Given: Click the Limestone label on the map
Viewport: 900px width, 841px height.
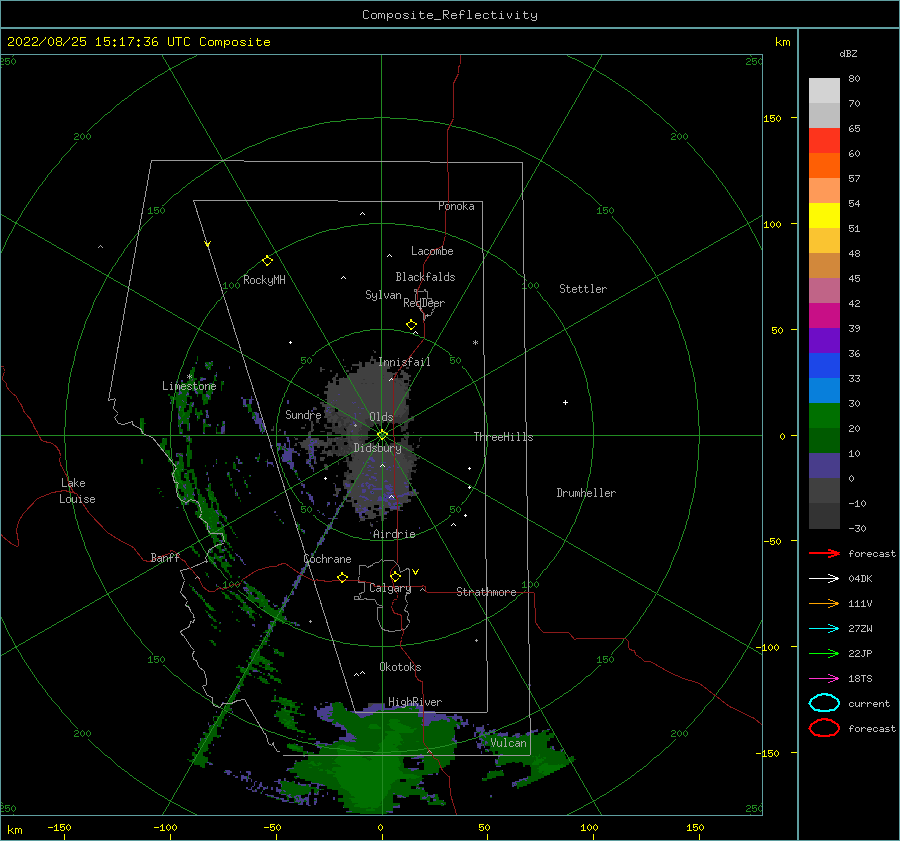Looking at the screenshot, I should [x=189, y=386].
